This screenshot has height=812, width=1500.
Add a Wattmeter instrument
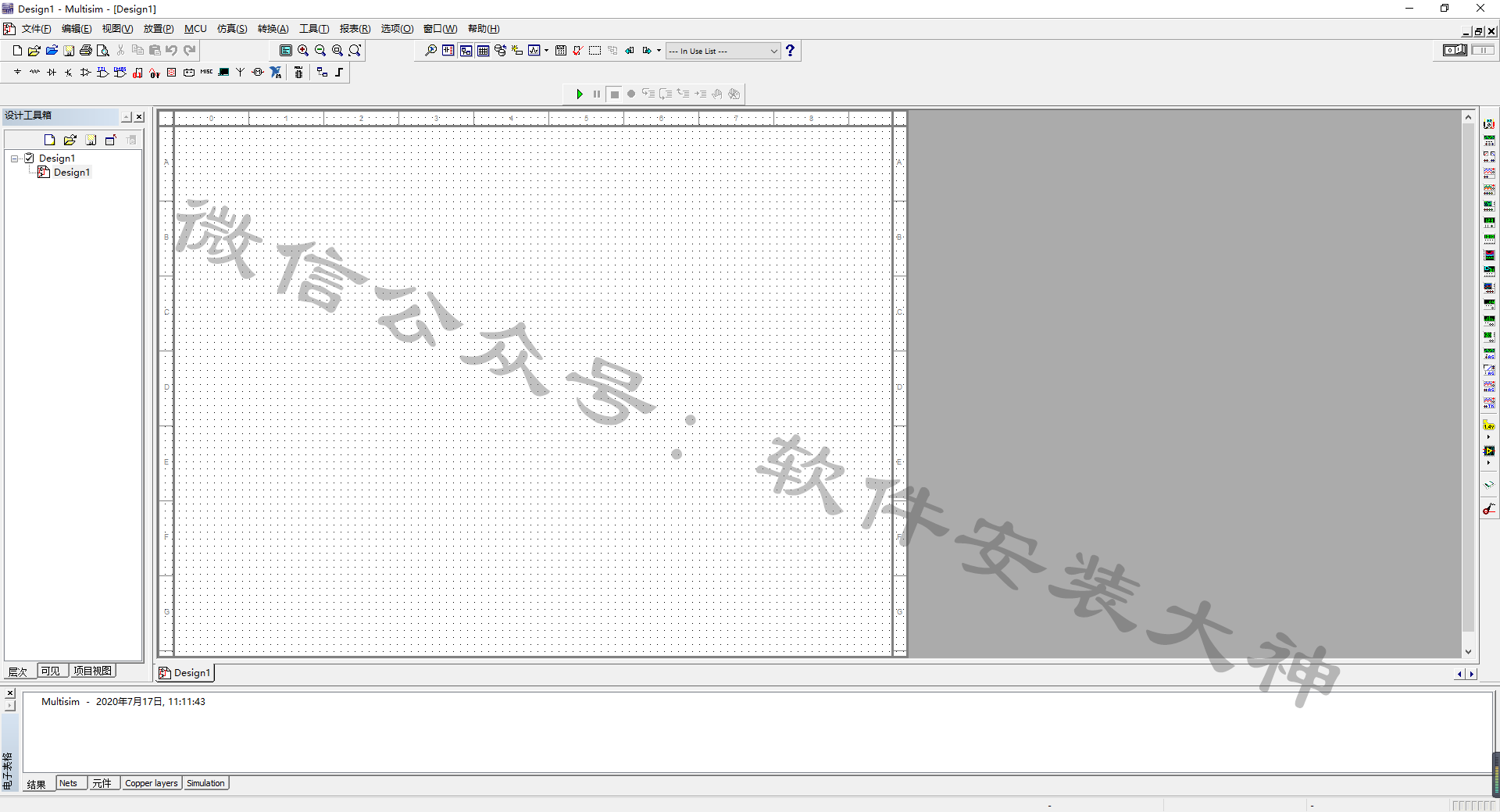(x=1489, y=157)
